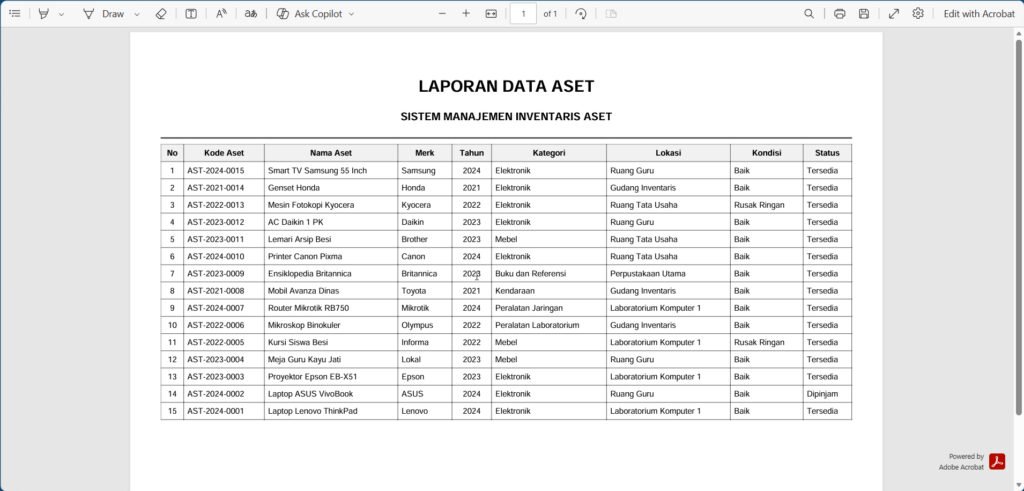This screenshot has height=491, width=1024.
Task: Expand the Ask Copilot dropdown arrow
Action: (x=351, y=14)
